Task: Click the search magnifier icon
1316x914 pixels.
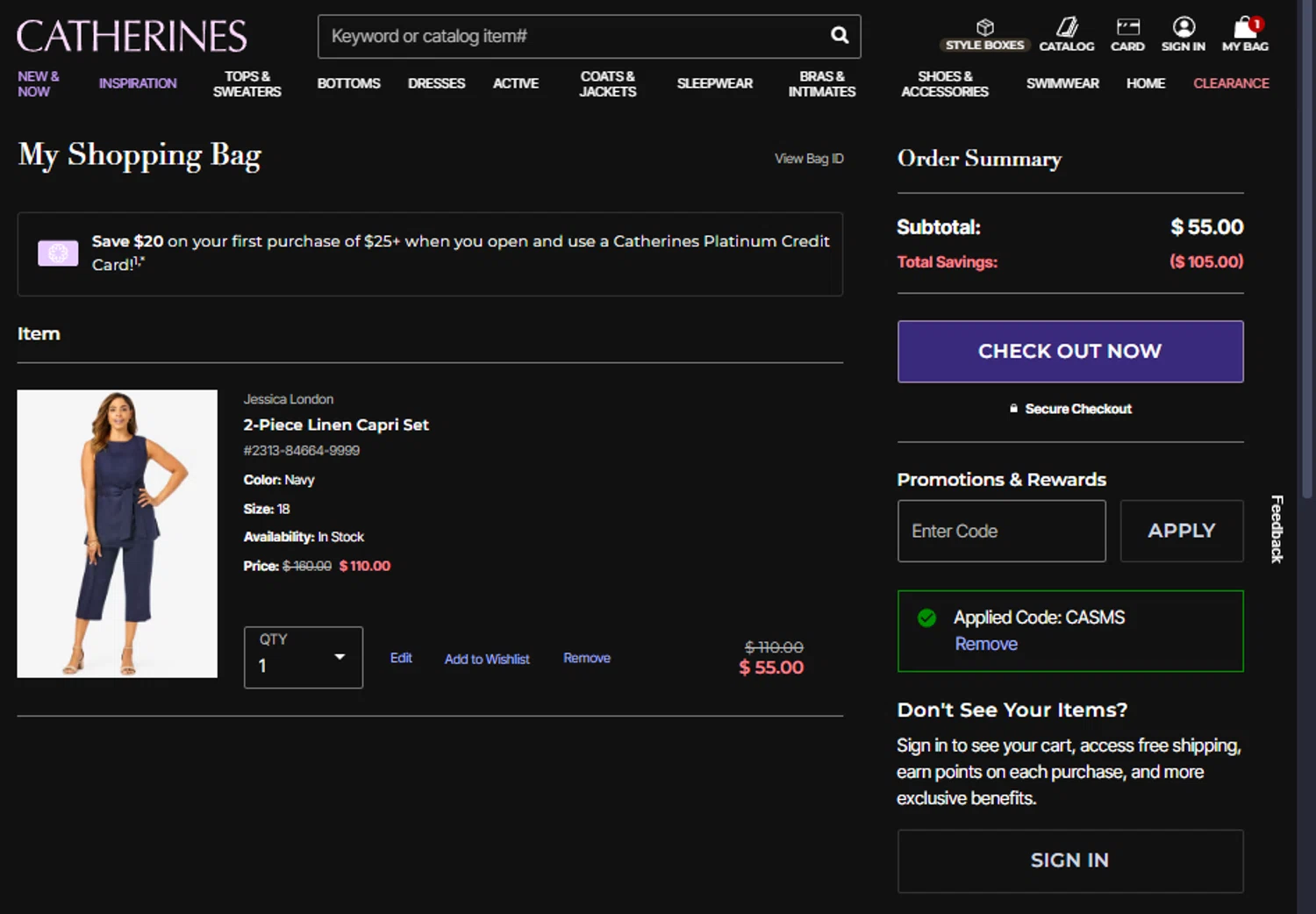Action: pyautogui.click(x=840, y=35)
